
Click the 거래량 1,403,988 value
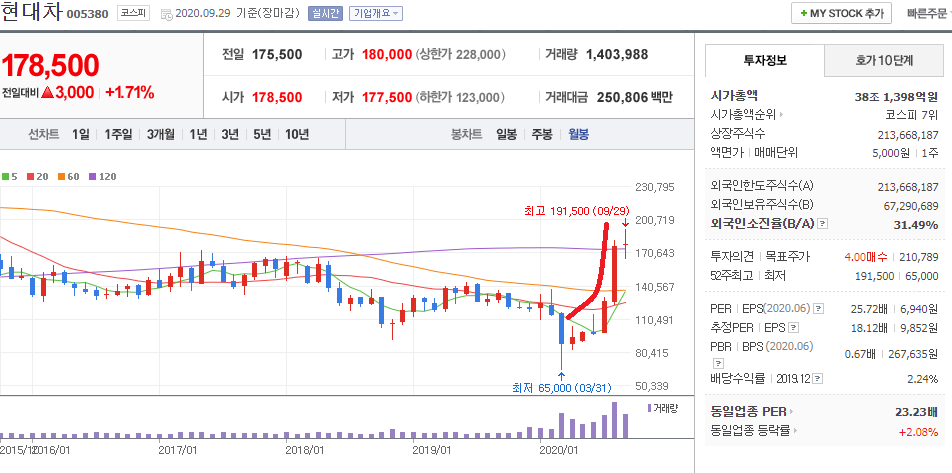click(x=617, y=55)
